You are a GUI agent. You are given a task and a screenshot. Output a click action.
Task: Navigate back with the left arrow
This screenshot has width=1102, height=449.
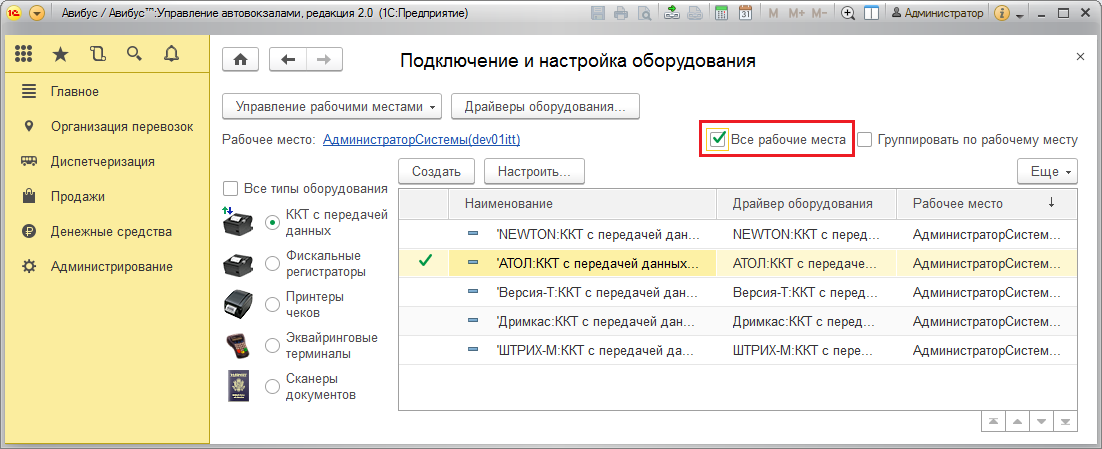click(289, 60)
